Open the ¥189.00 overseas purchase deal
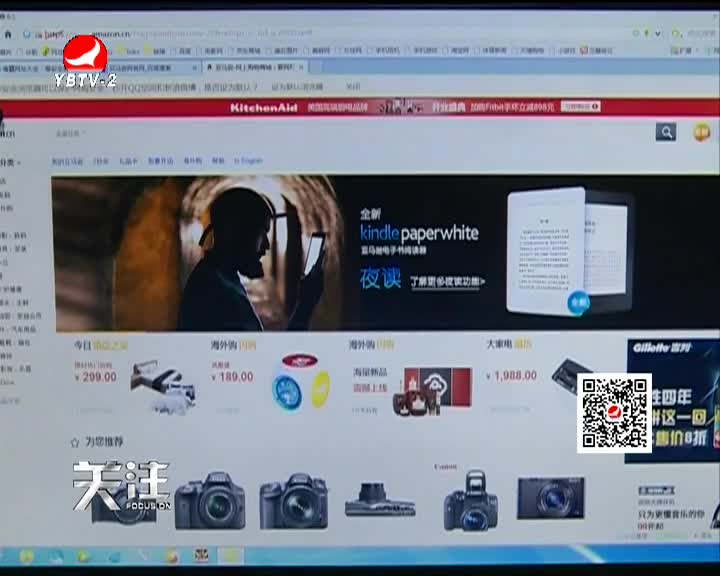The height and width of the screenshot is (576, 720). click(271, 378)
